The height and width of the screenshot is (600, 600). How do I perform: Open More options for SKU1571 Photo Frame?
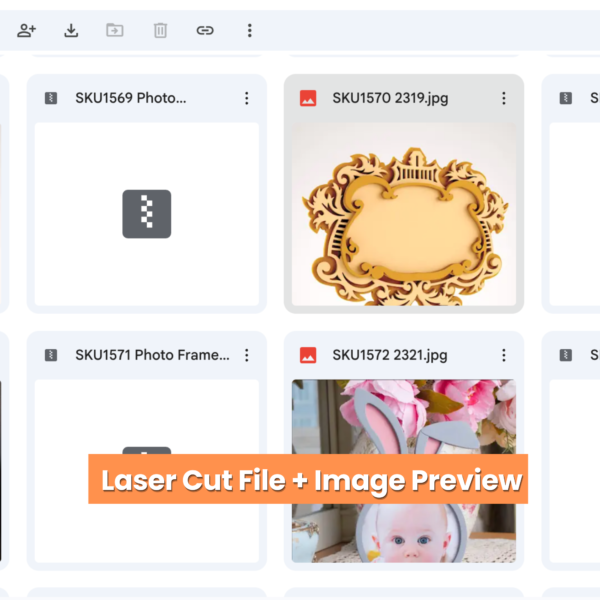pyautogui.click(x=247, y=355)
